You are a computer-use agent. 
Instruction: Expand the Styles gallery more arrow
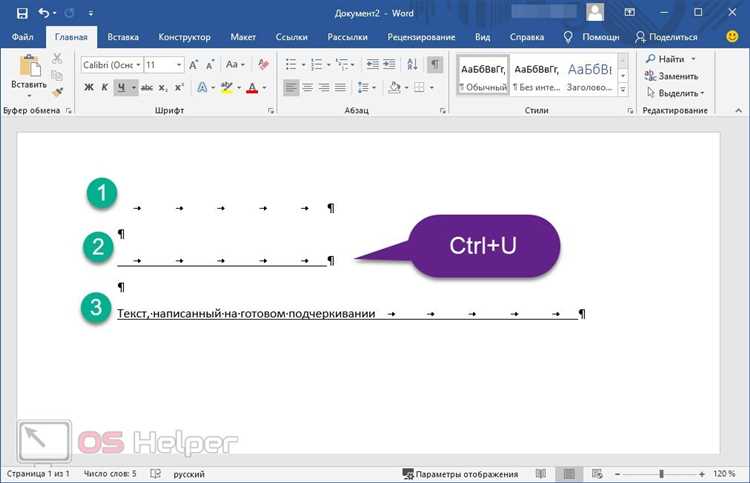(x=623, y=89)
